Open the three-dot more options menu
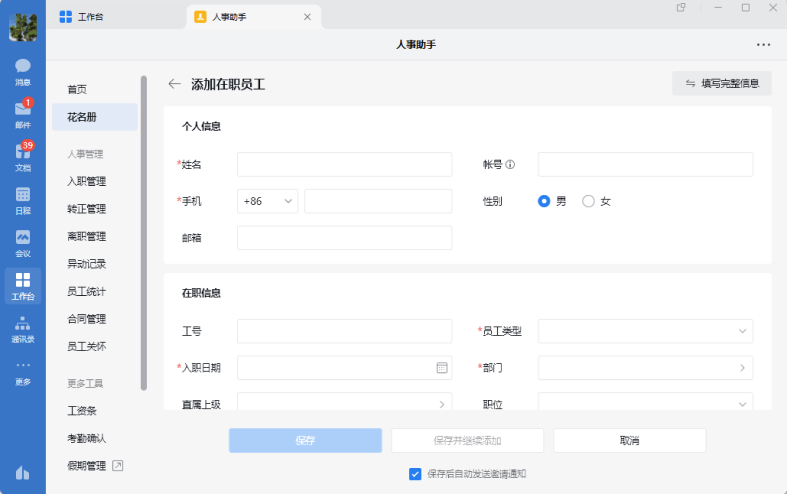This screenshot has width=787, height=494. pos(763,45)
